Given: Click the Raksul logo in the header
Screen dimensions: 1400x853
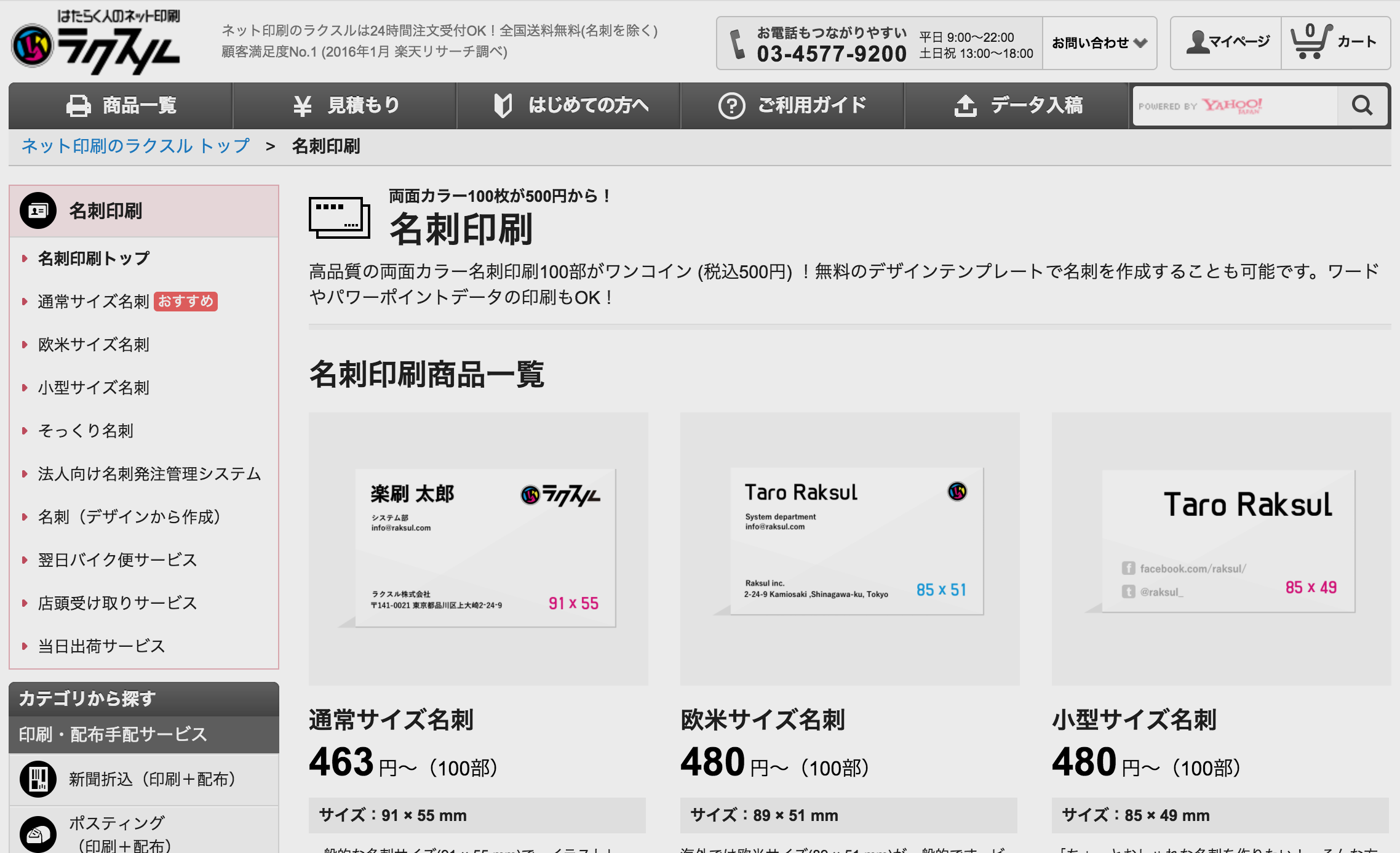Looking at the screenshot, I should [96, 41].
